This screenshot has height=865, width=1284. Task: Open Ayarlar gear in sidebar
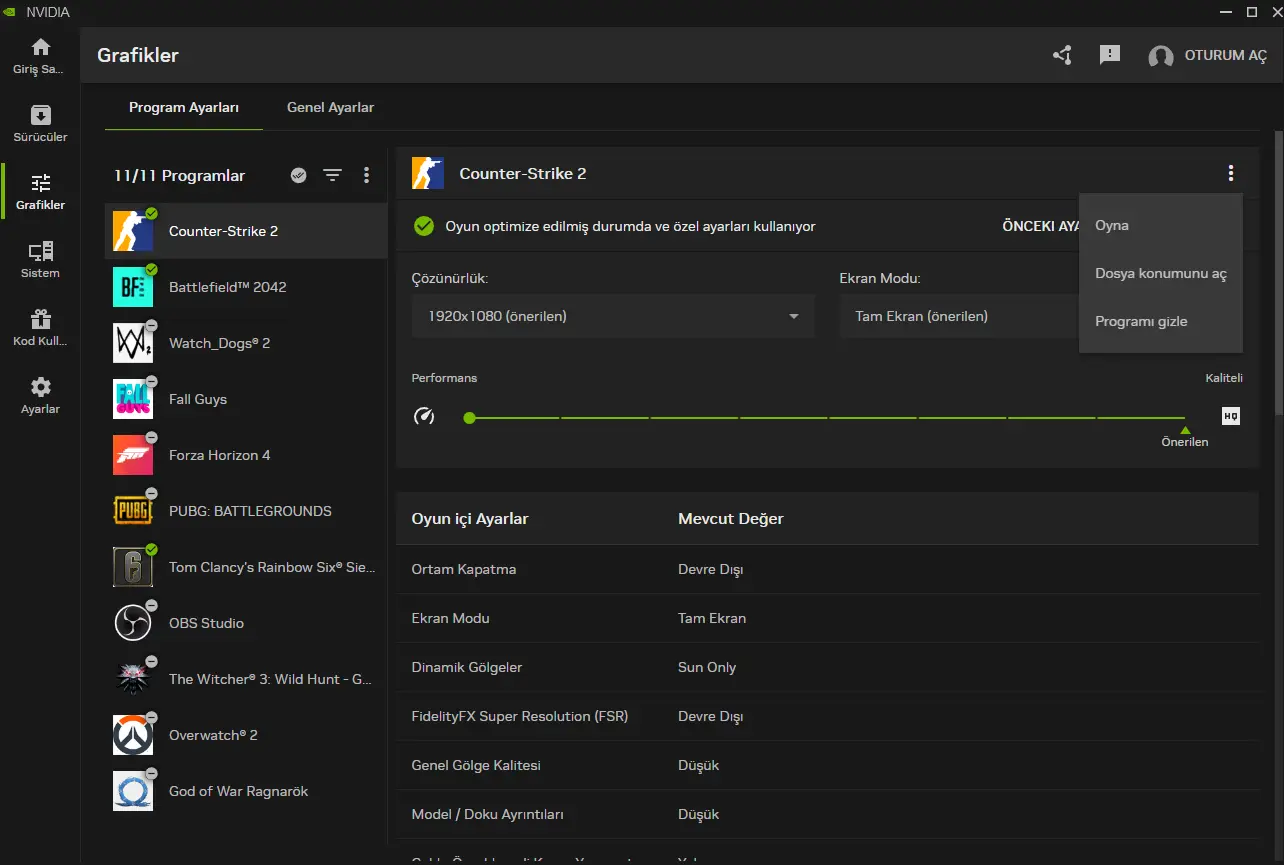point(40,387)
